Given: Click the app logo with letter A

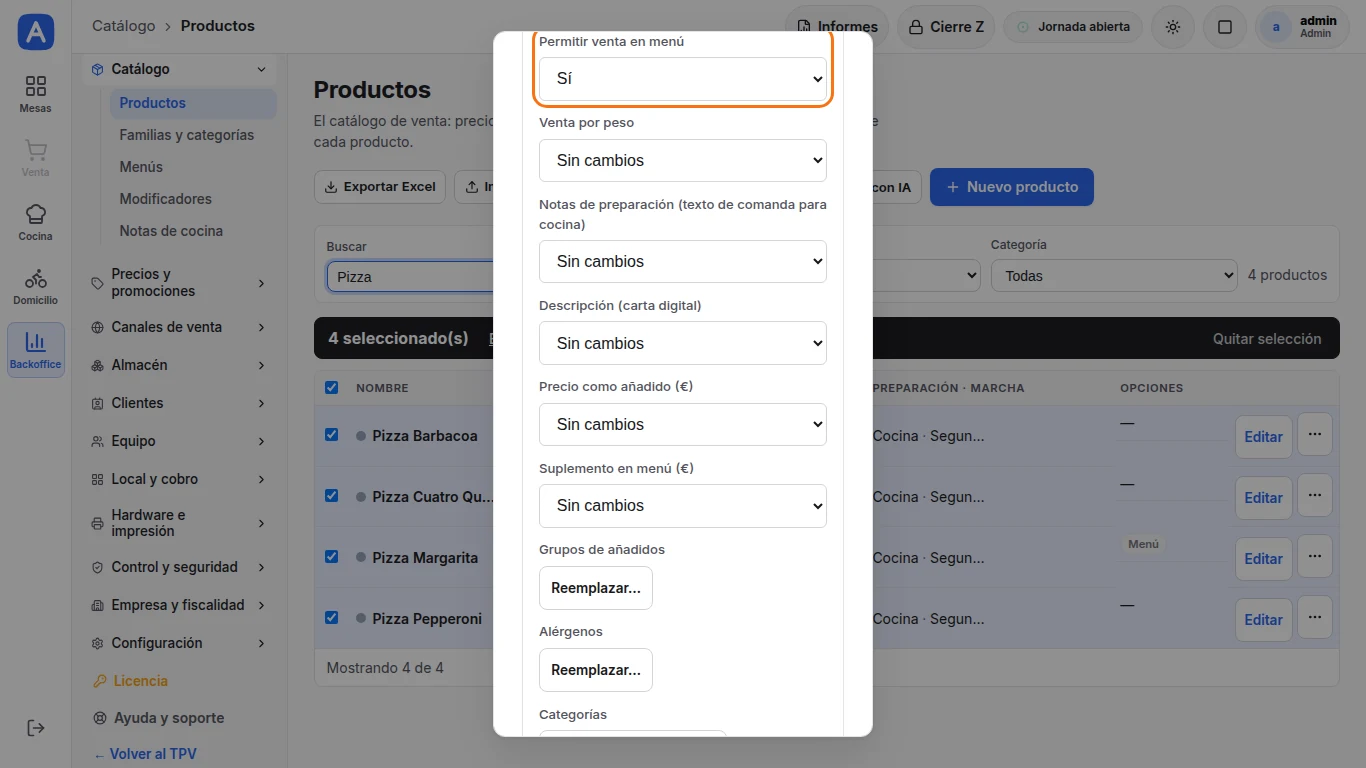Looking at the screenshot, I should (35, 32).
